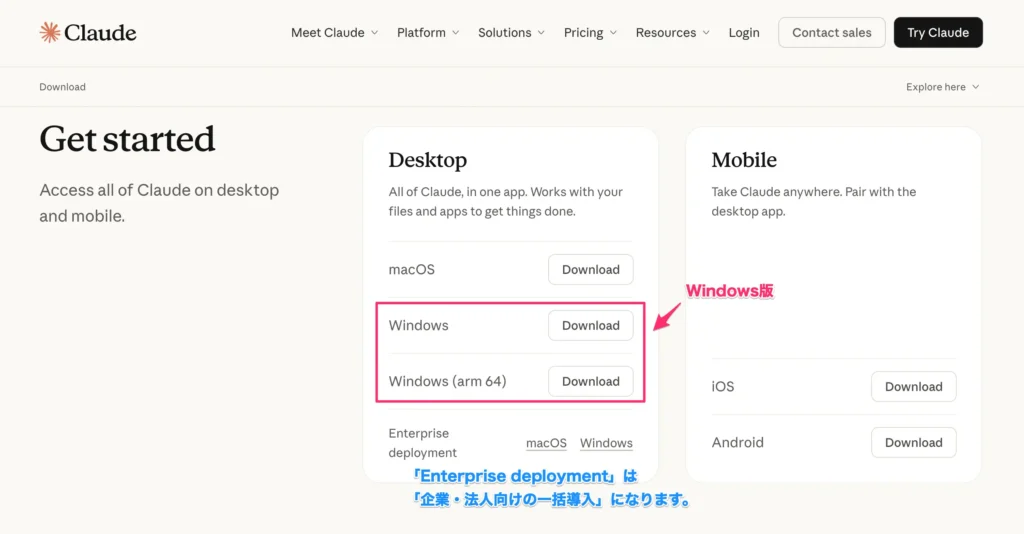The width and height of the screenshot is (1024, 534).
Task: Expand the Platform dropdown
Action: [427, 33]
